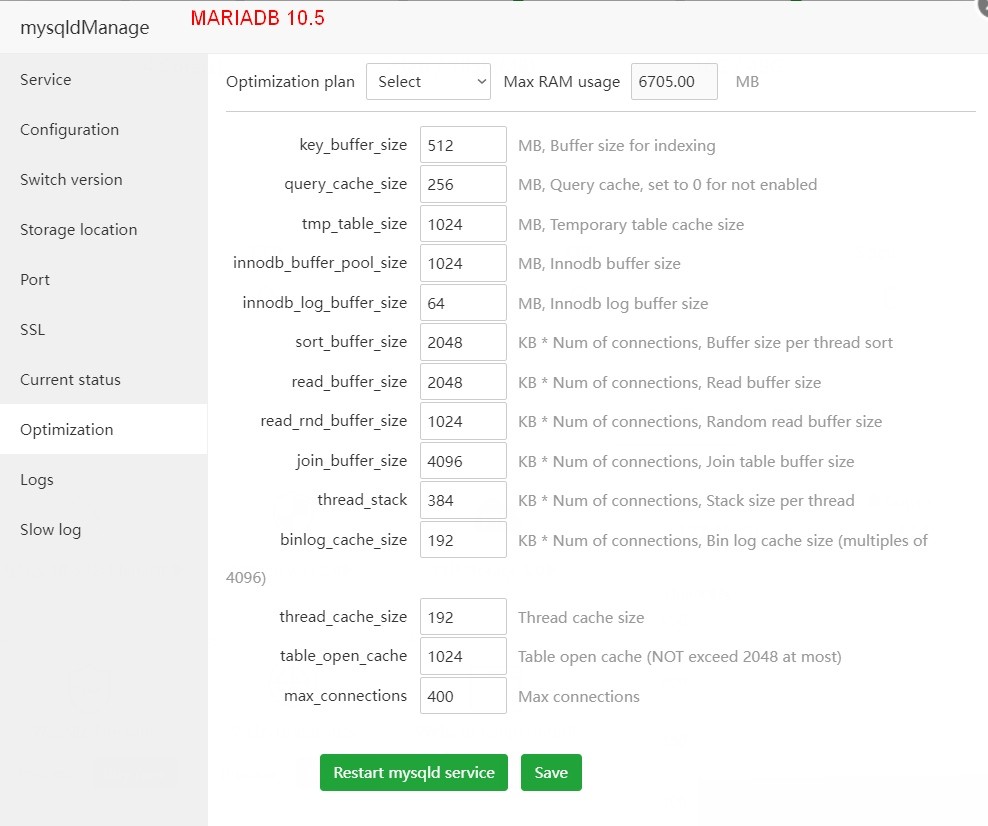The image size is (988, 826).
Task: Click the Optimization plan label
Action: coord(290,82)
